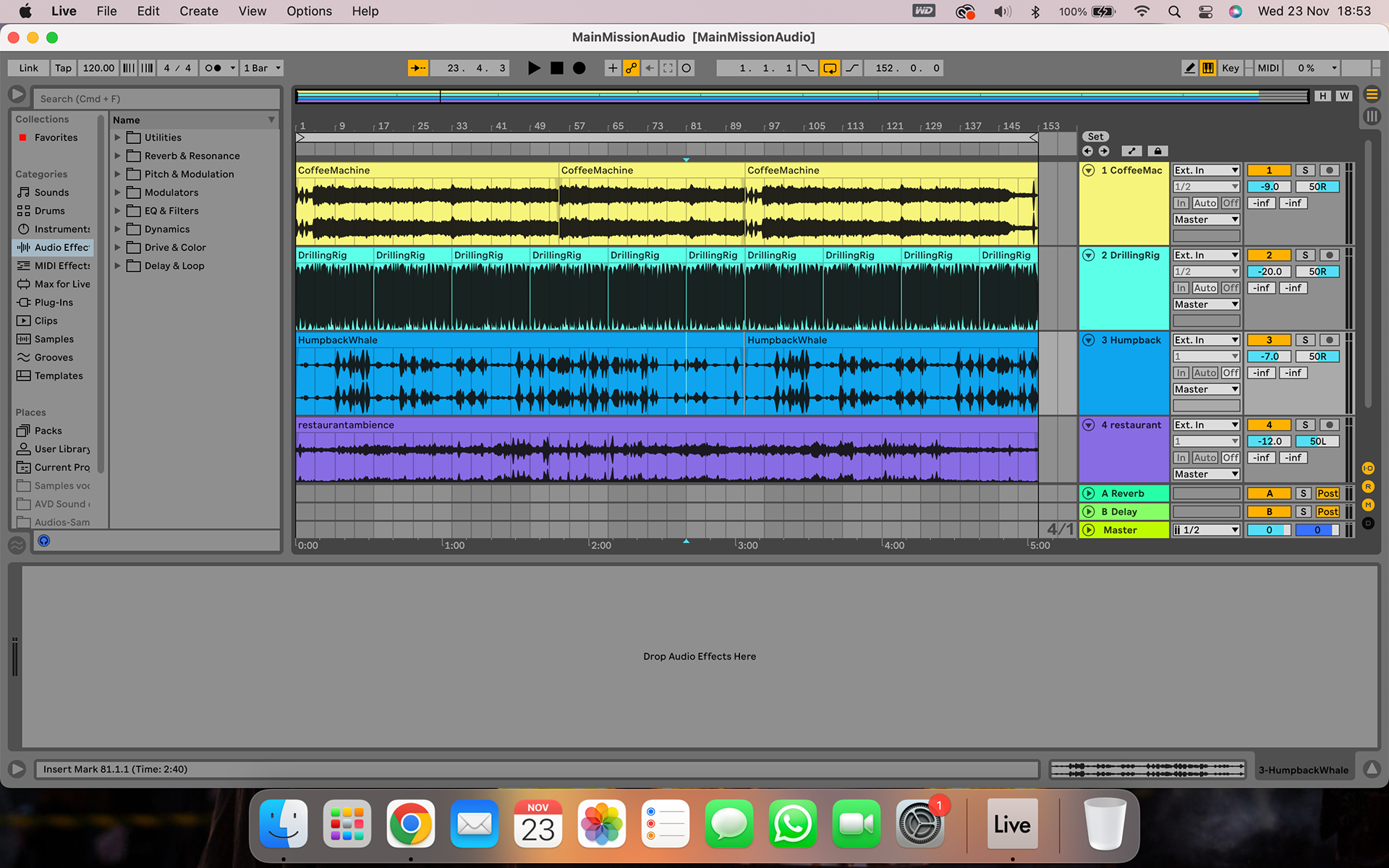1389x868 pixels.
Task: Click the Tap tempo button
Action: (x=63, y=68)
